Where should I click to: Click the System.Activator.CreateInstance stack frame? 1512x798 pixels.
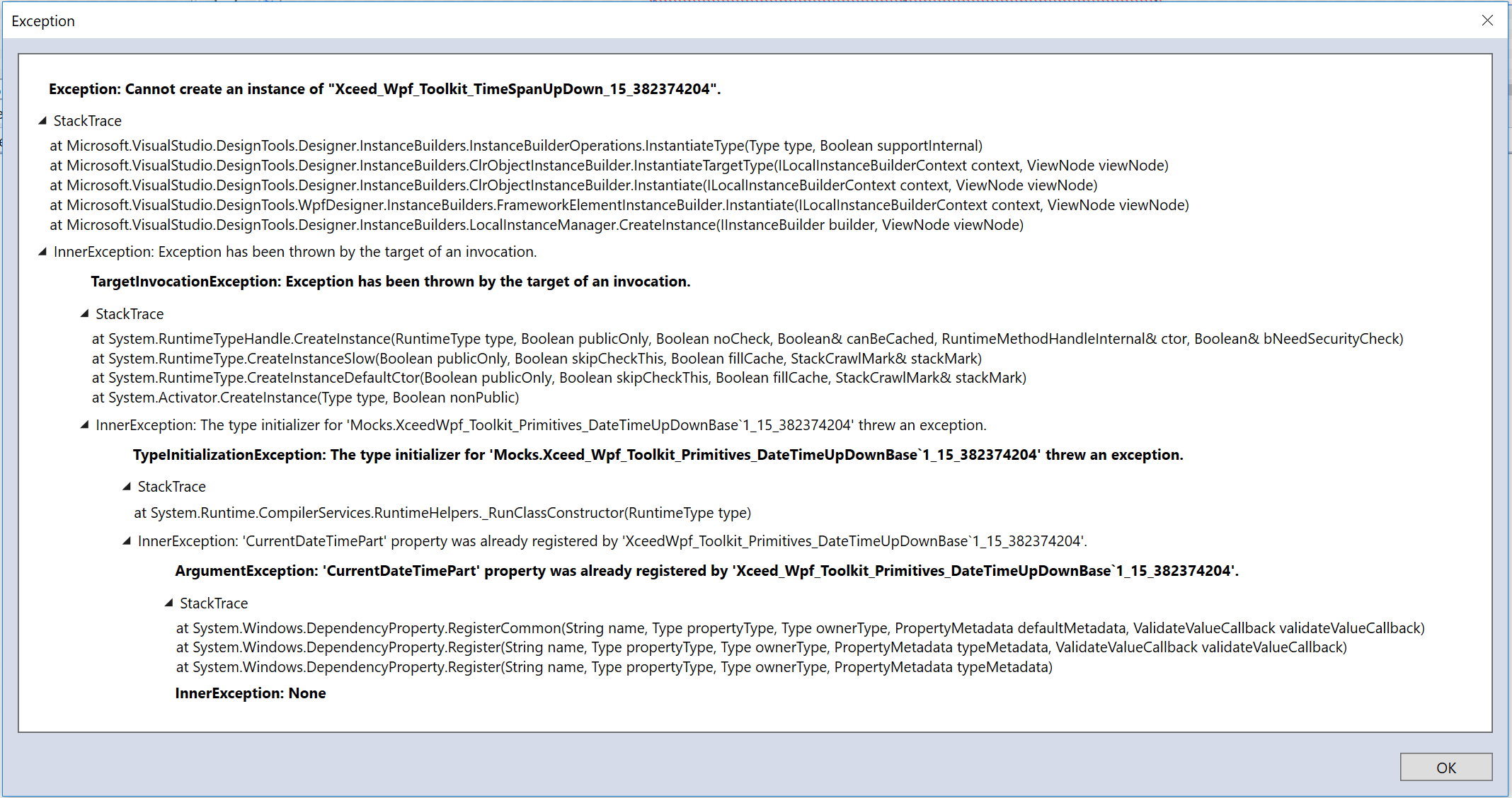tap(306, 398)
